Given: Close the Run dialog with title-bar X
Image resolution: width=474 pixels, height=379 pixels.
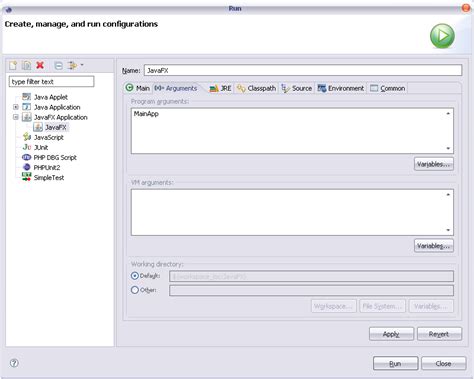Looking at the screenshot, I should coord(466,8).
